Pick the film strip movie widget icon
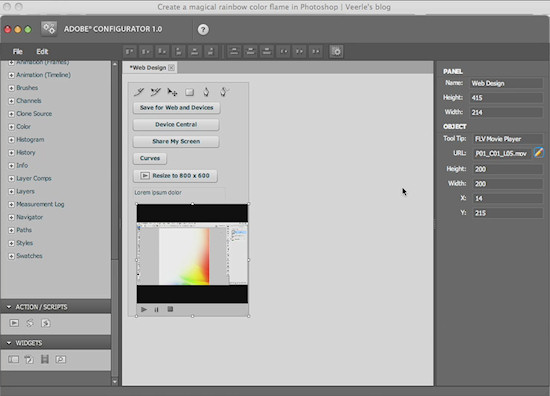Screen dimensions: 550x396 (45, 359)
